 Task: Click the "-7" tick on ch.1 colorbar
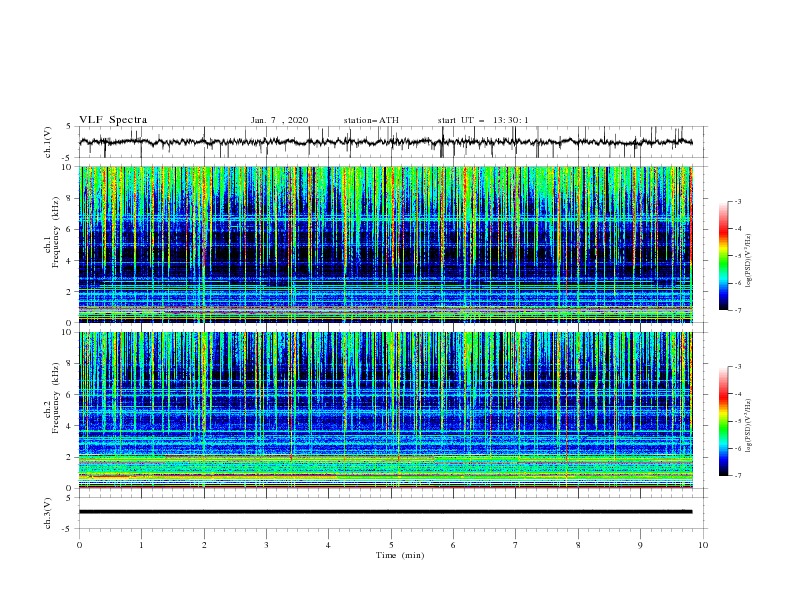coord(737,310)
